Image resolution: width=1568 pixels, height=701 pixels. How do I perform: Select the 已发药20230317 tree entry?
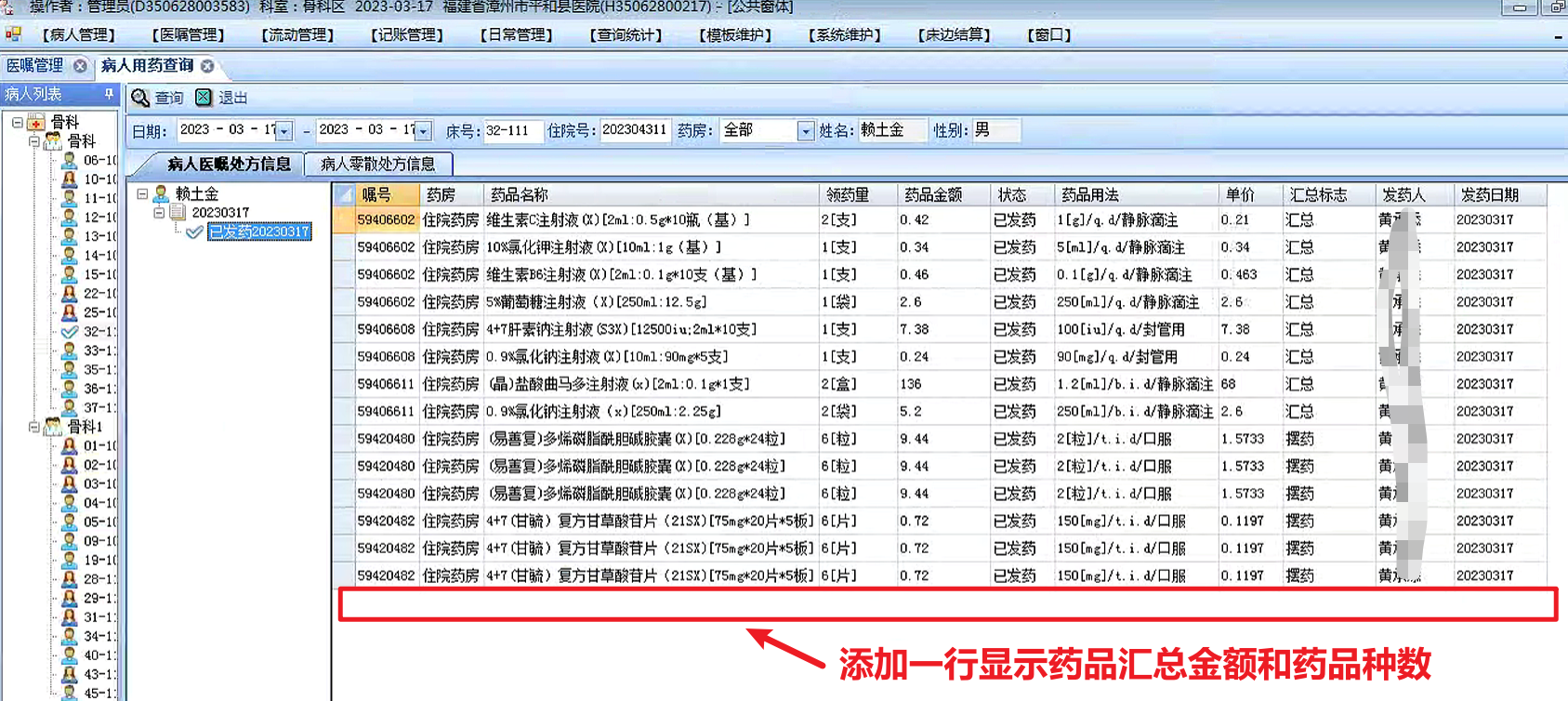point(259,231)
